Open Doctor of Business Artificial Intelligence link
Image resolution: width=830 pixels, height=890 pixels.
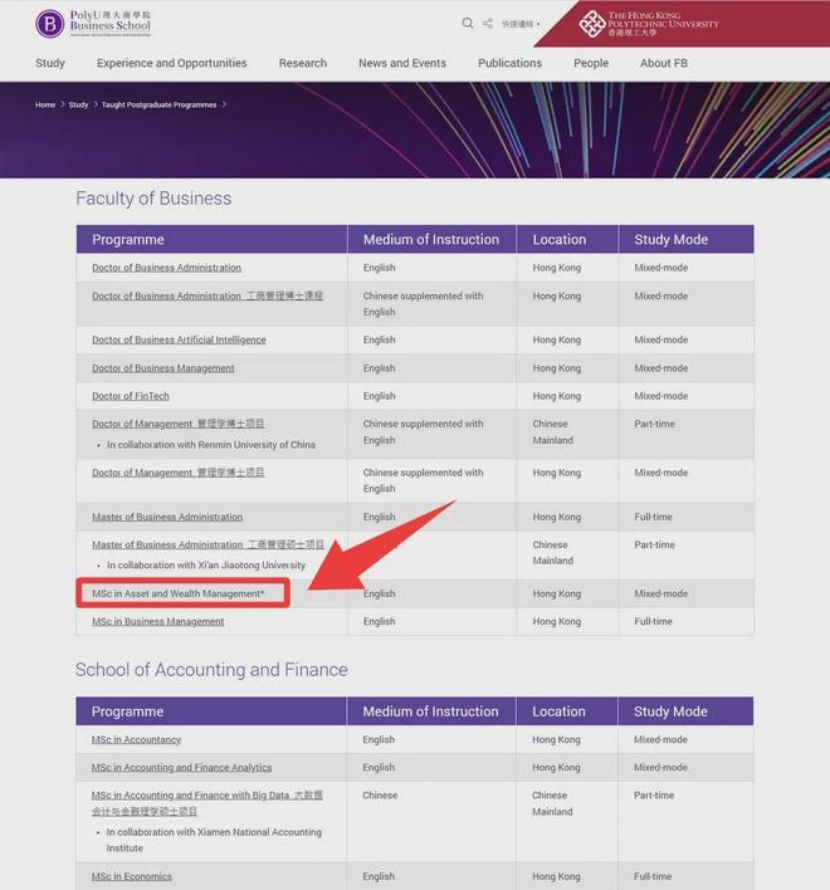[x=179, y=340]
